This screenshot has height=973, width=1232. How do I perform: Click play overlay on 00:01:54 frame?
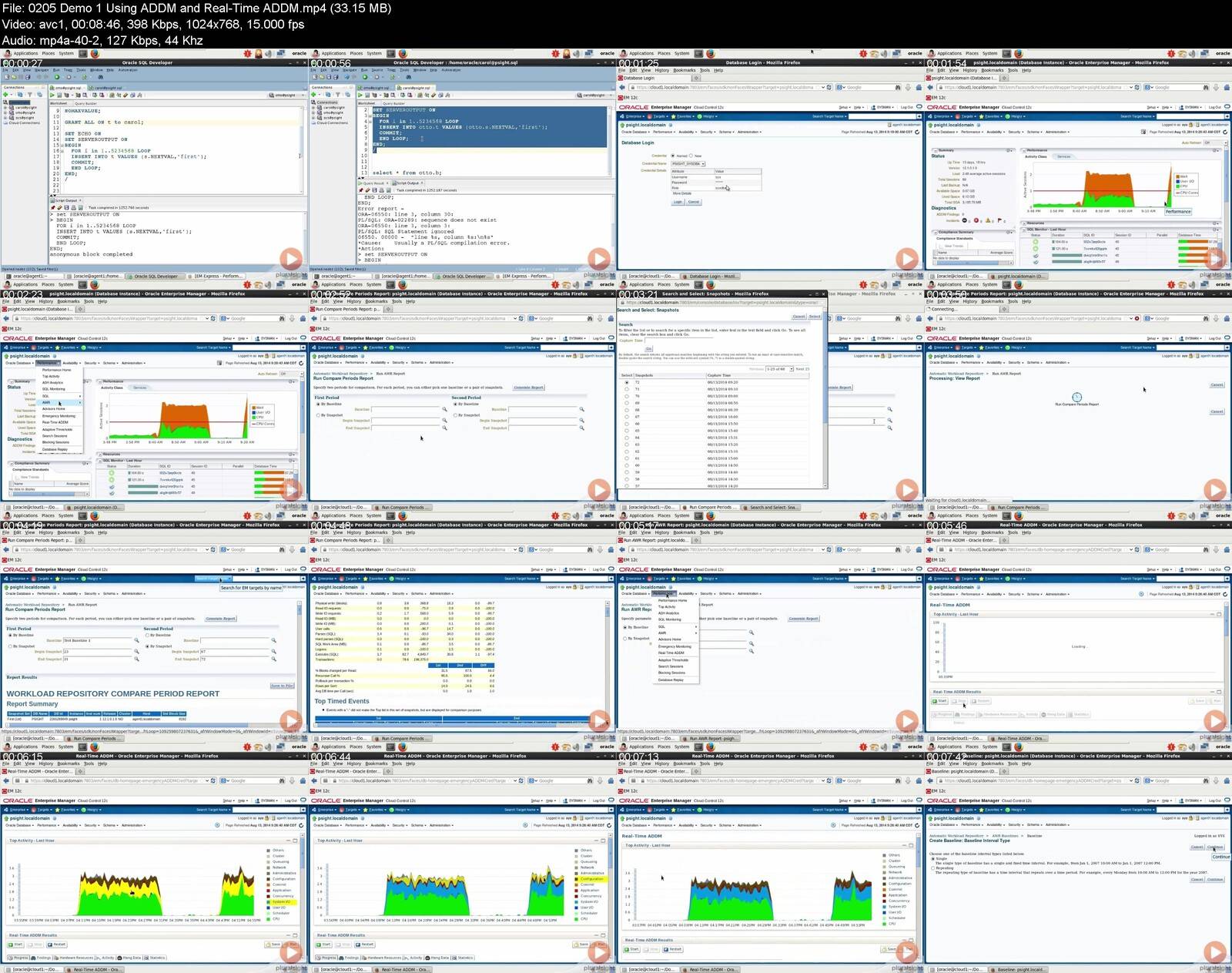click(x=1214, y=260)
